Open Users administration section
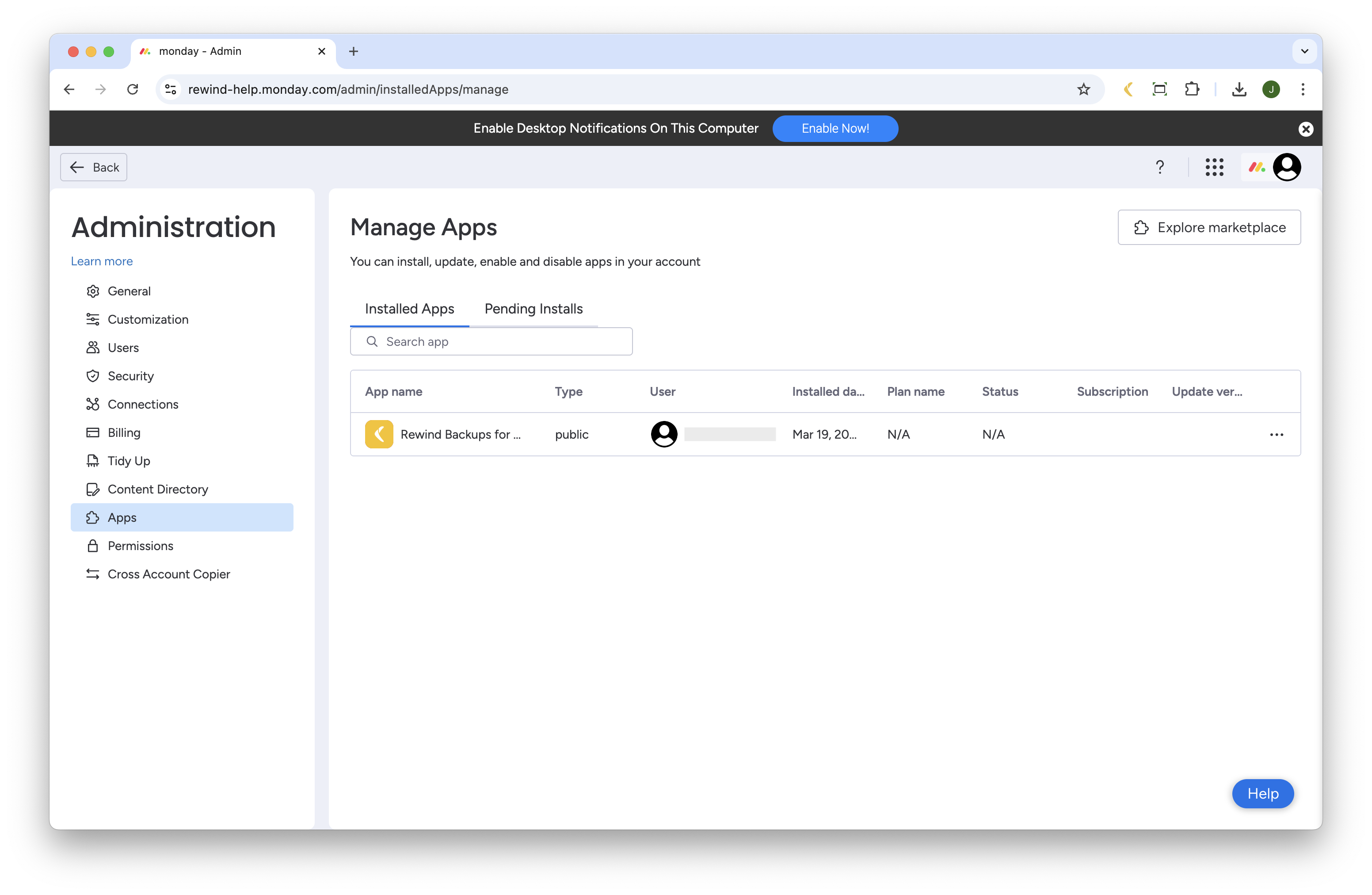1372x895 pixels. (182, 348)
